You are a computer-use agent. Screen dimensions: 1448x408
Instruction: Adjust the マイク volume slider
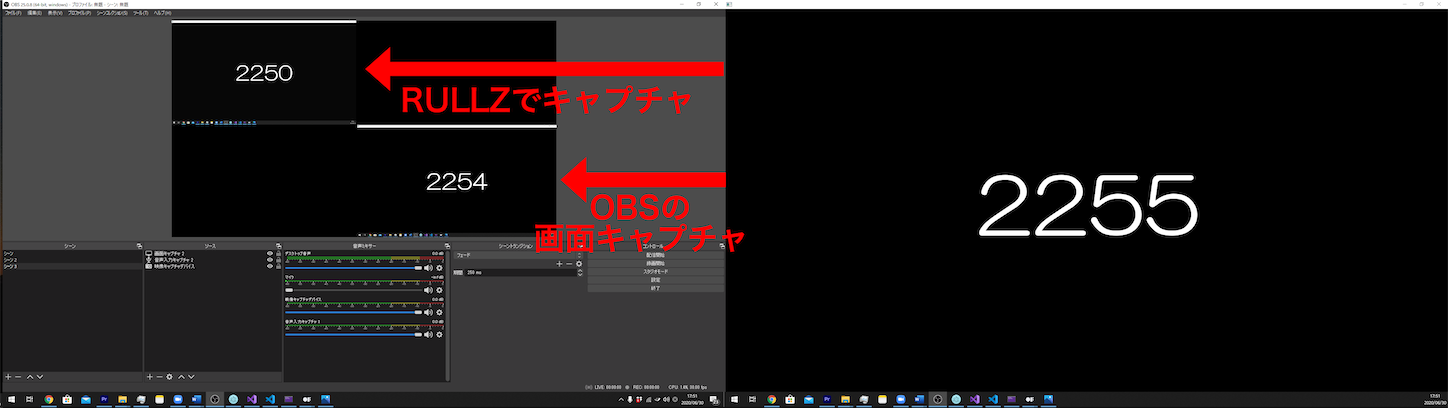353,290
